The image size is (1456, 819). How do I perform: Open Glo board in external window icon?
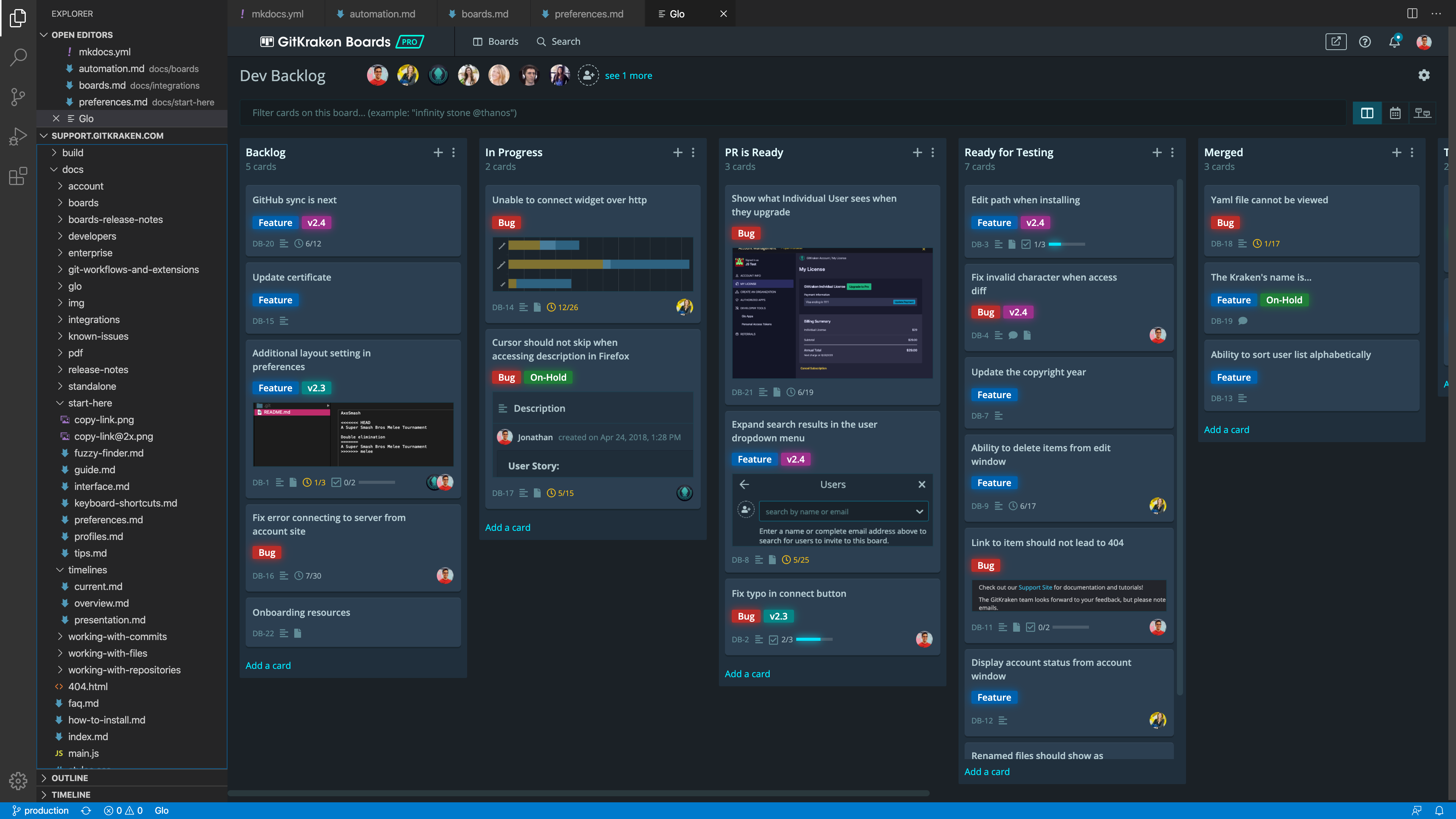[x=1335, y=42]
